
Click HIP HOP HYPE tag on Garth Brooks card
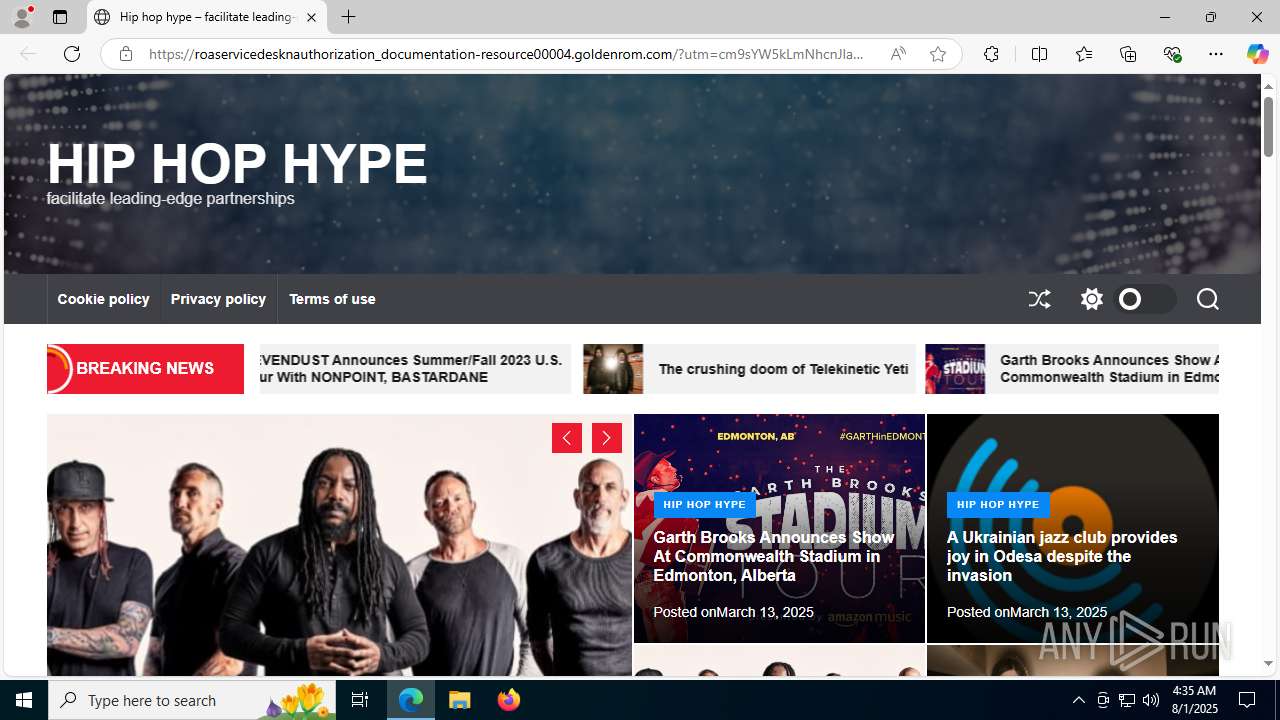pyautogui.click(x=704, y=505)
